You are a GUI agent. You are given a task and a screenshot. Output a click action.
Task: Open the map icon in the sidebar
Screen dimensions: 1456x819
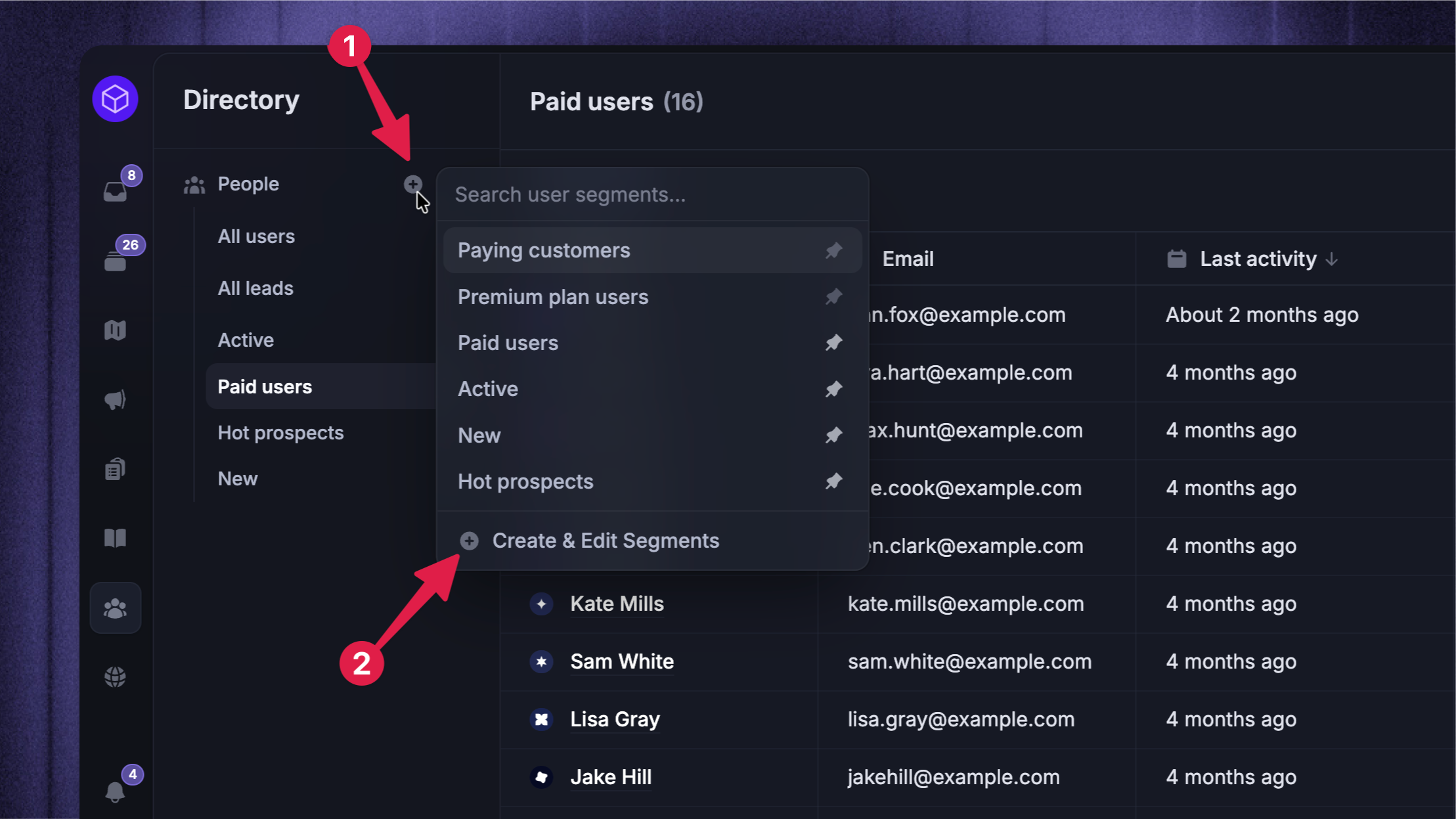[x=116, y=330]
